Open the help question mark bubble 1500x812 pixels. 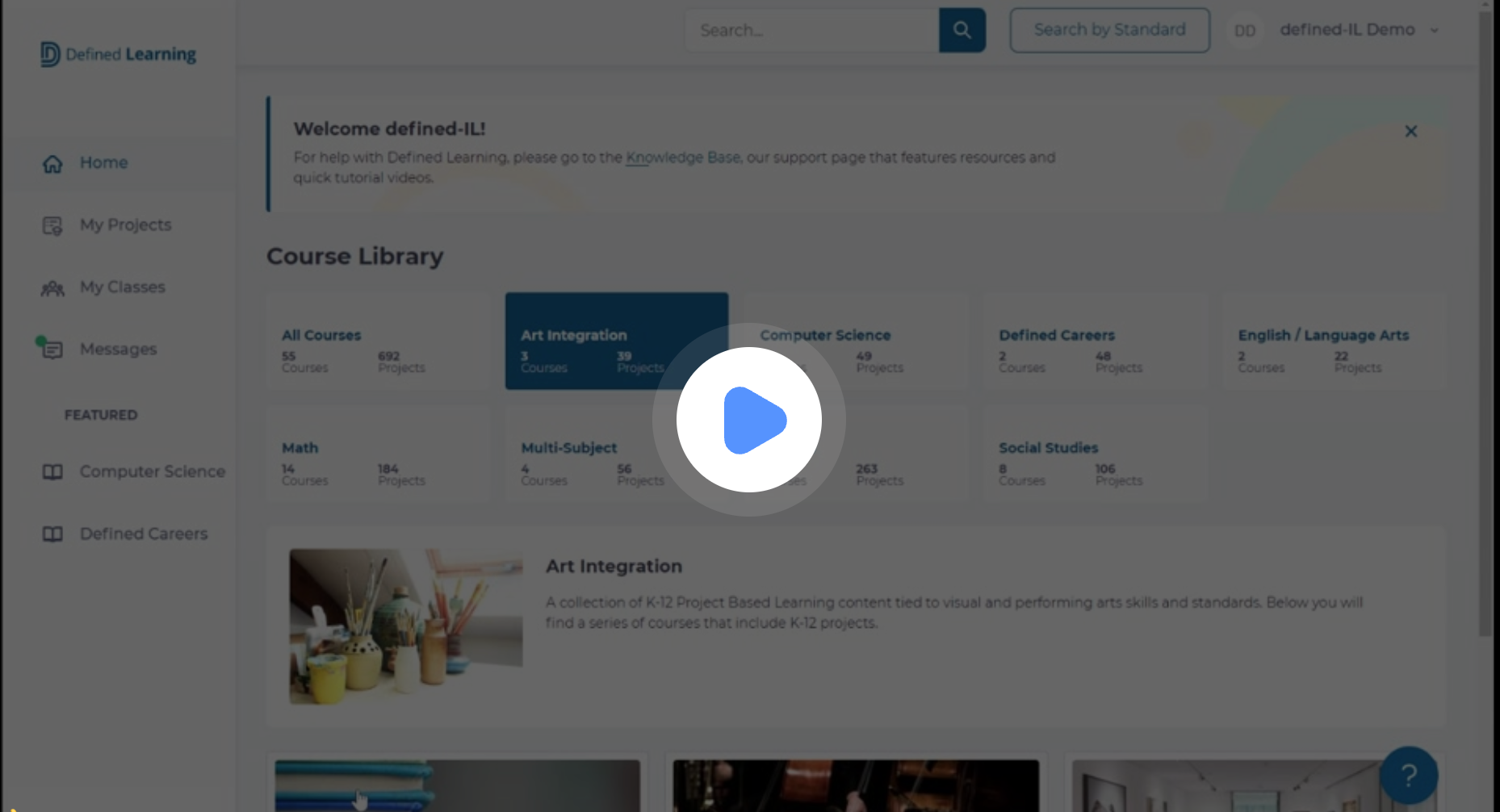coord(1409,775)
